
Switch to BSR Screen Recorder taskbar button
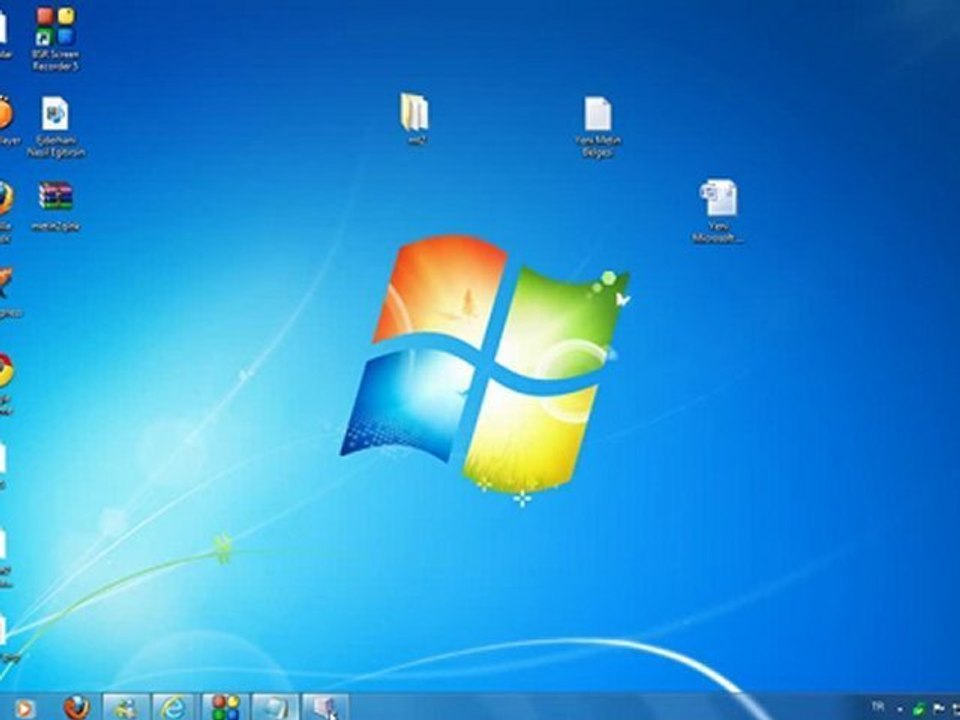(x=225, y=708)
